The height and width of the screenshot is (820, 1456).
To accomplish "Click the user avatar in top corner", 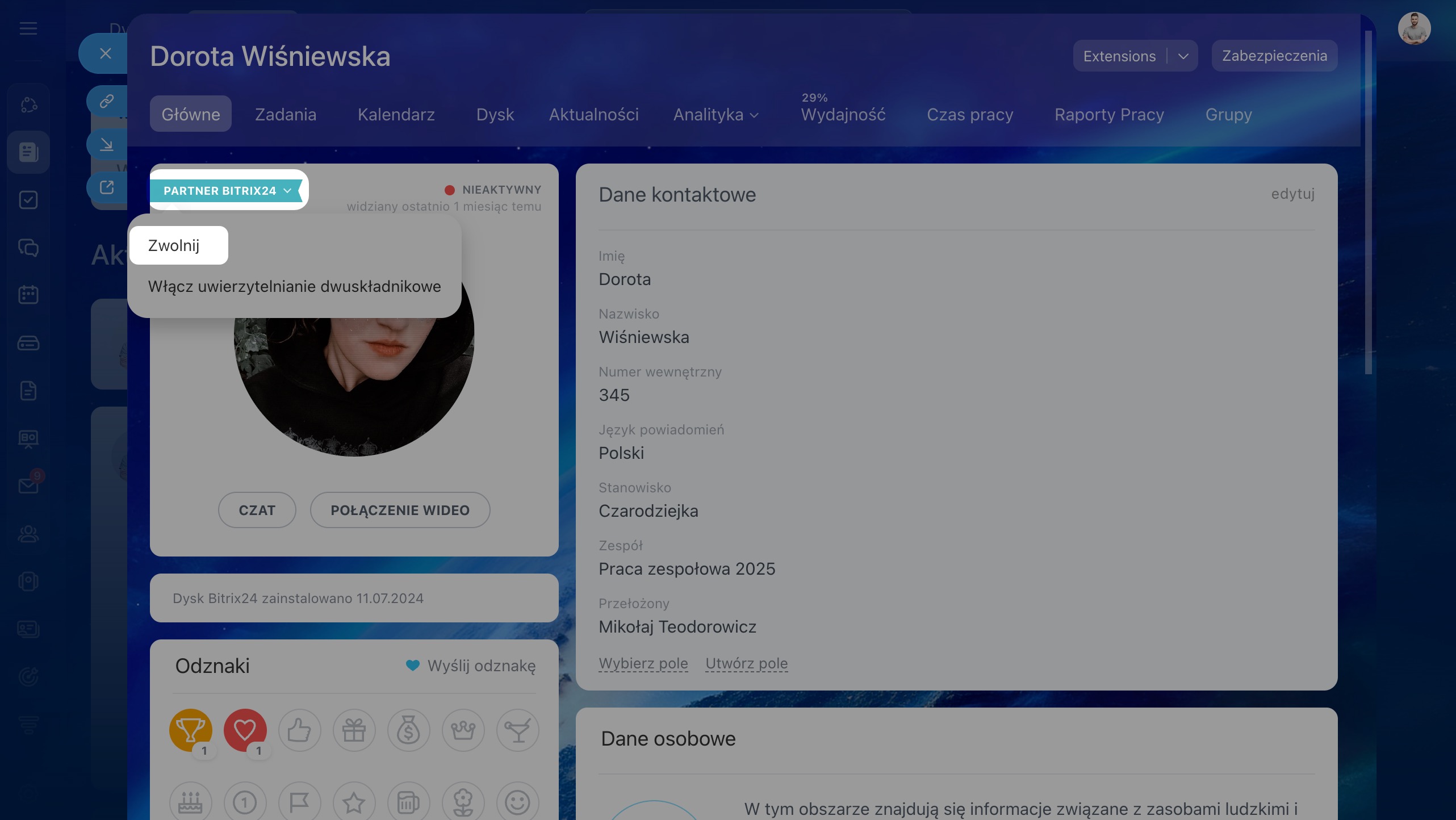I will tap(1413, 28).
